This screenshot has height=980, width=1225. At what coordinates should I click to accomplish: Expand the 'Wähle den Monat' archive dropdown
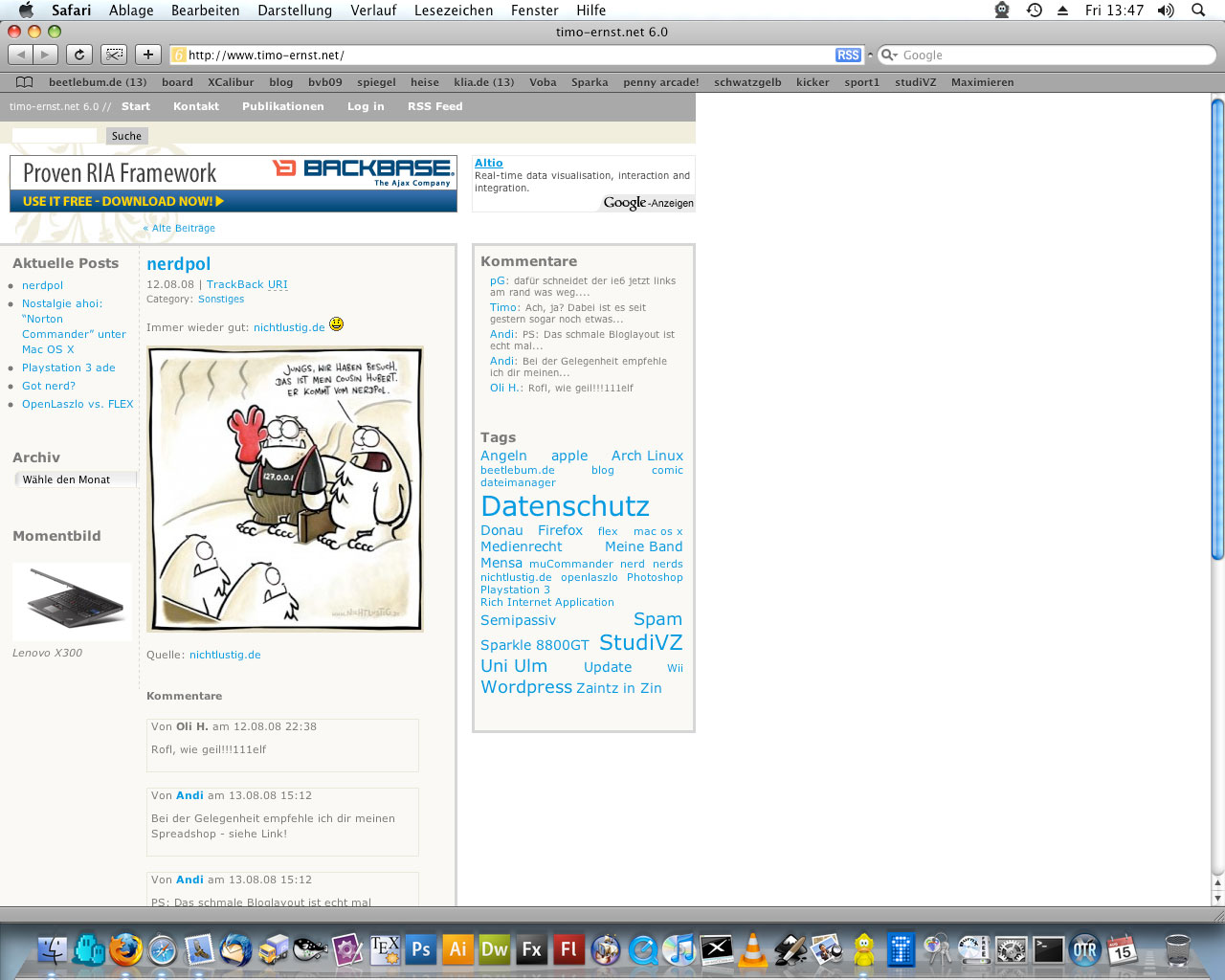point(76,479)
